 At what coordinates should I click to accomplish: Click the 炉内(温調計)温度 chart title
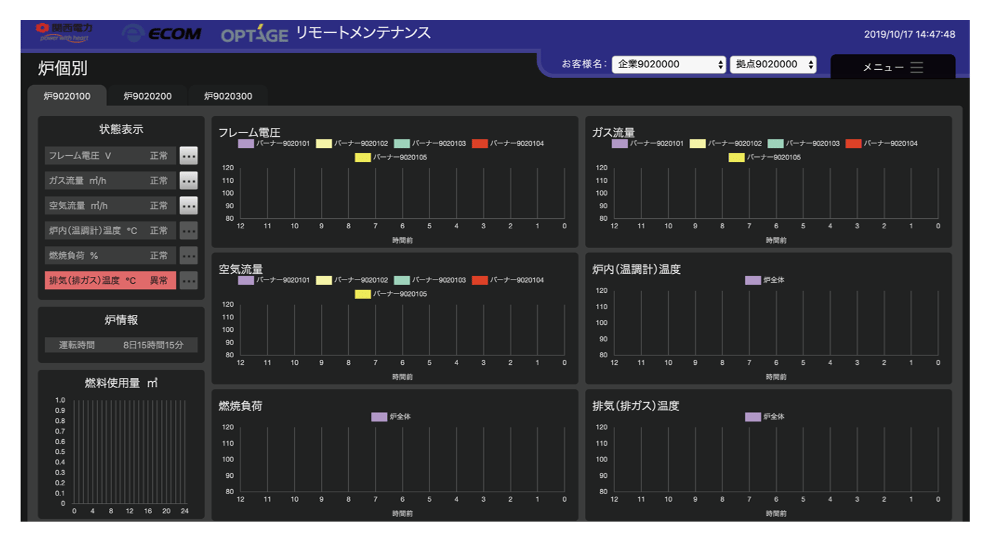point(636,269)
